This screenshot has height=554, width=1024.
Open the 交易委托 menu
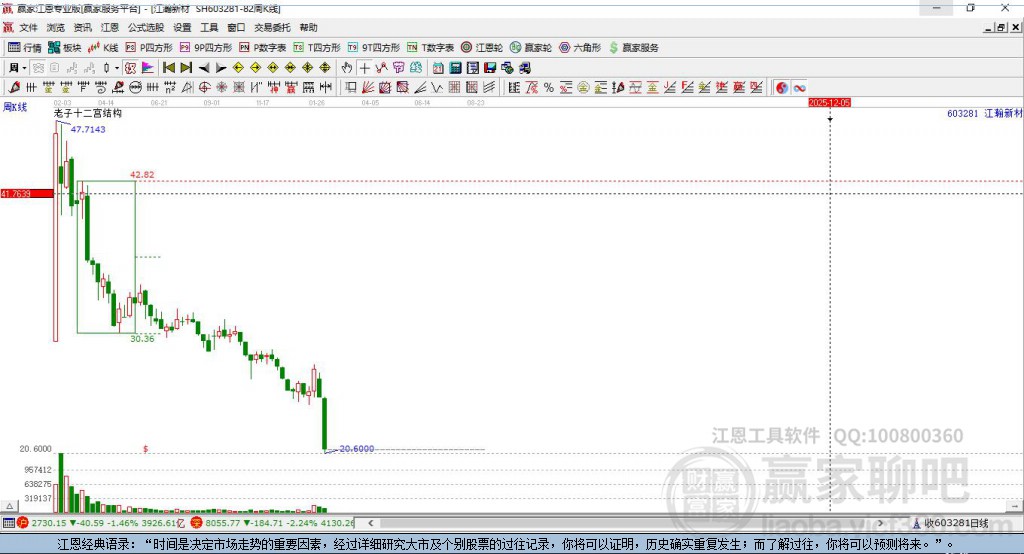pyautogui.click(x=272, y=27)
